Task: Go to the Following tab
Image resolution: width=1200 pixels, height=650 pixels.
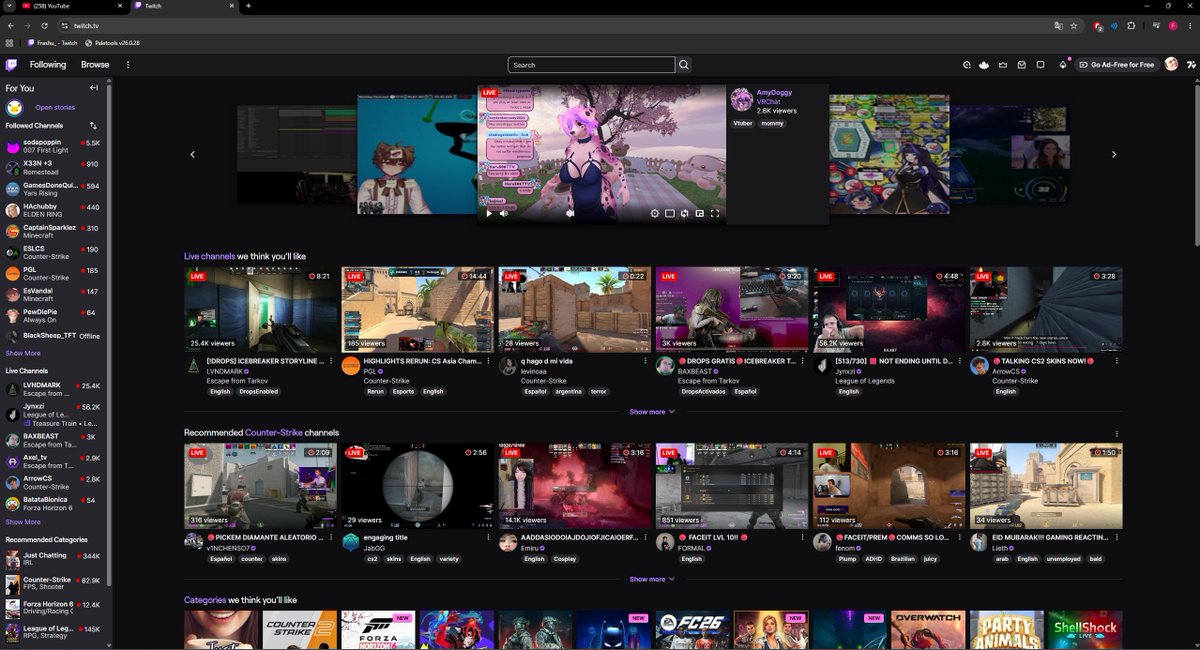Action: pyautogui.click(x=48, y=65)
